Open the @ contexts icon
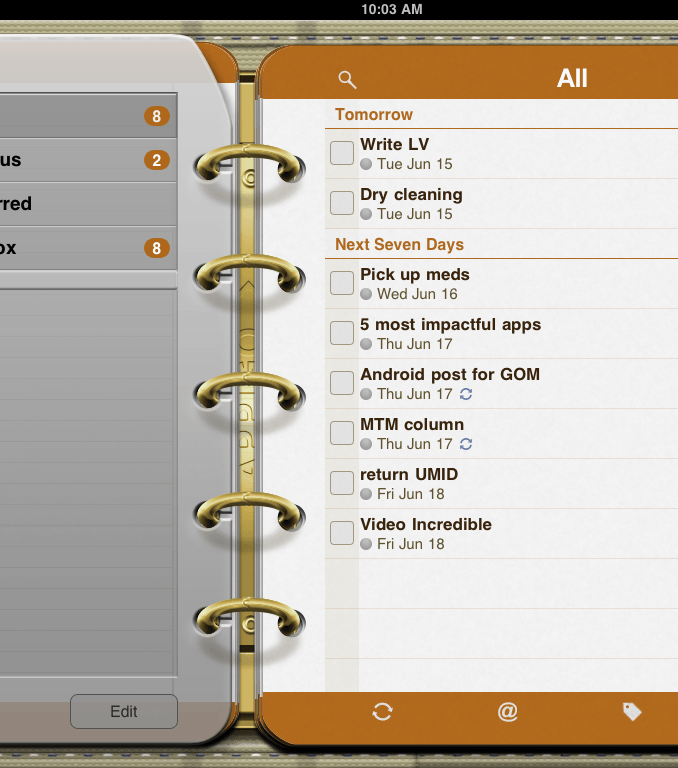This screenshot has width=678, height=768. (x=508, y=712)
